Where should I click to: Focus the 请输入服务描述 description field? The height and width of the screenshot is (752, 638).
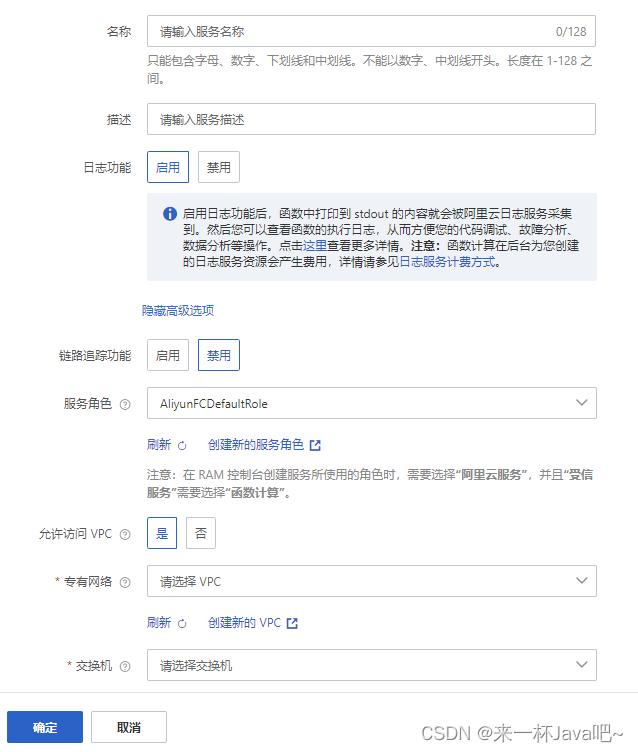pyautogui.click(x=371, y=119)
